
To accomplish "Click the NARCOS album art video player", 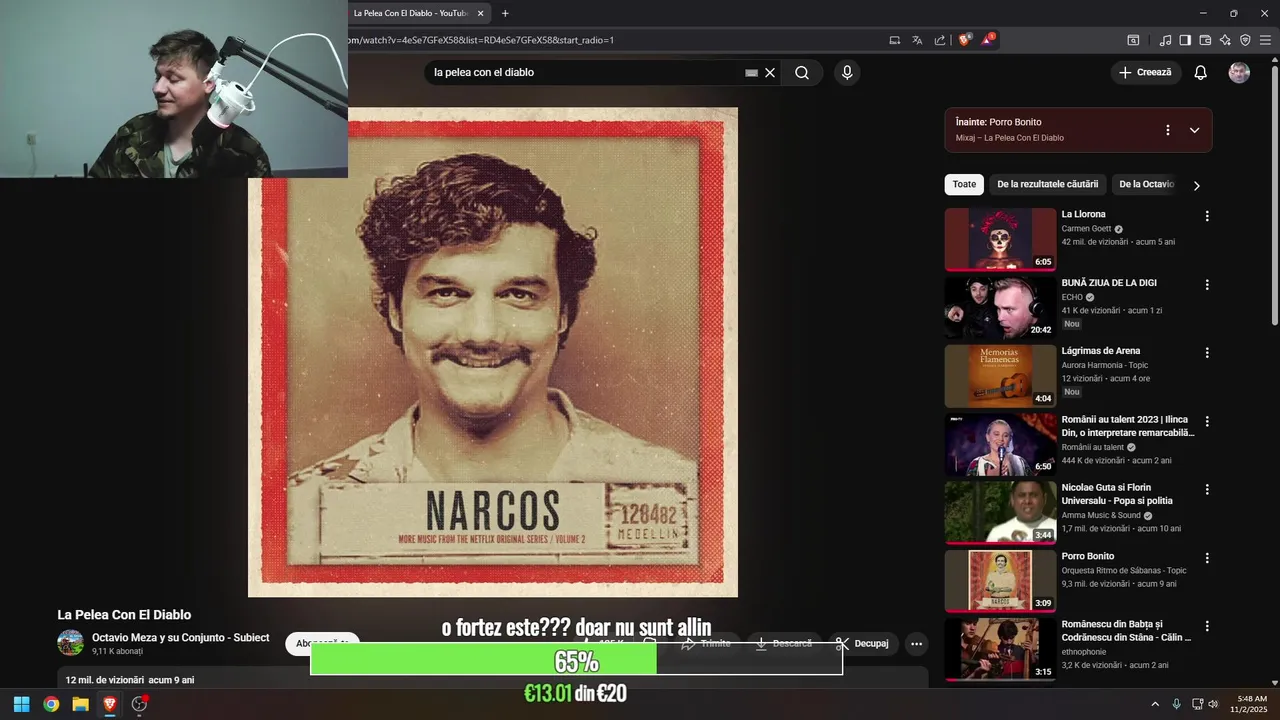I will point(493,352).
